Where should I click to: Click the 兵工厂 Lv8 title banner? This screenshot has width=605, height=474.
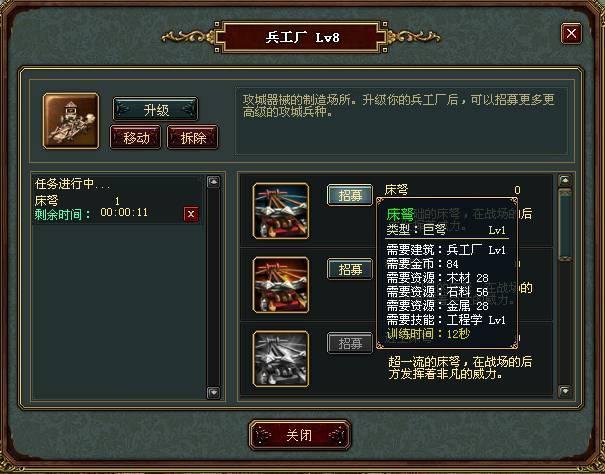[x=301, y=37]
